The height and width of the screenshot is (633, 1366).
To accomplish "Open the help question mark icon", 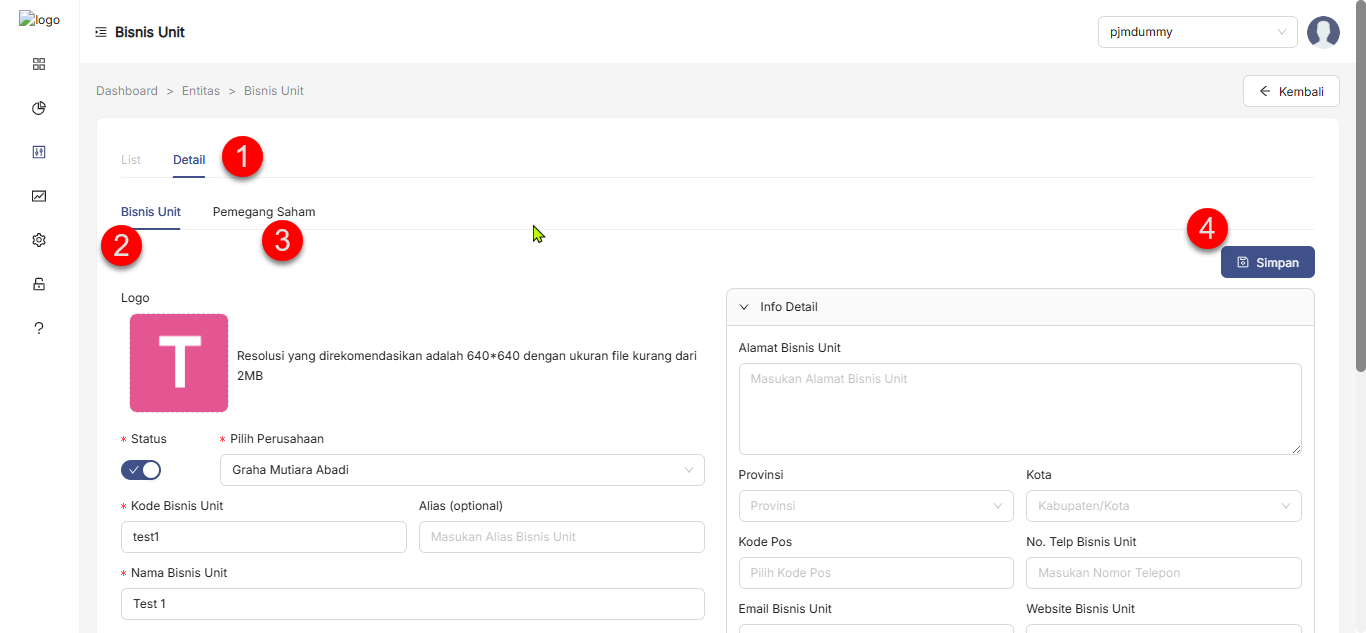I will pos(39,328).
